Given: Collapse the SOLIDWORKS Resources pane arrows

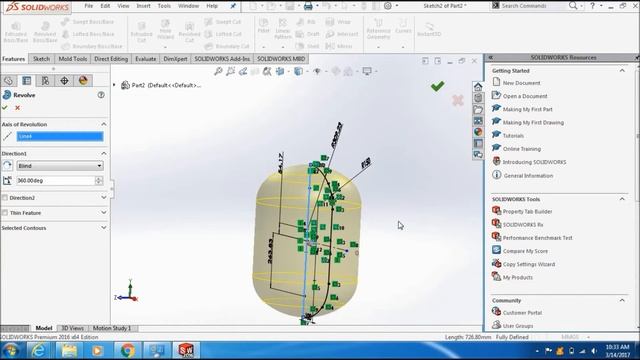Looking at the screenshot, I should (491, 58).
